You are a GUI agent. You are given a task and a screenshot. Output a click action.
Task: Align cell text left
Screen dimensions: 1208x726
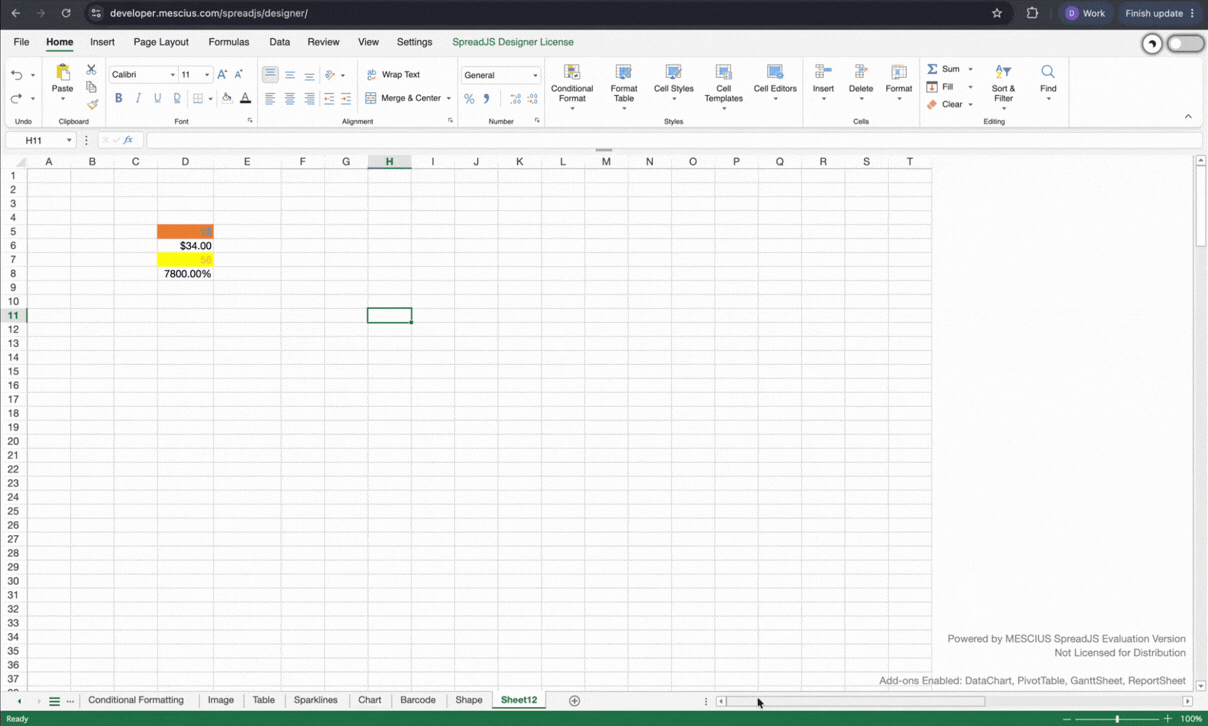[270, 99]
